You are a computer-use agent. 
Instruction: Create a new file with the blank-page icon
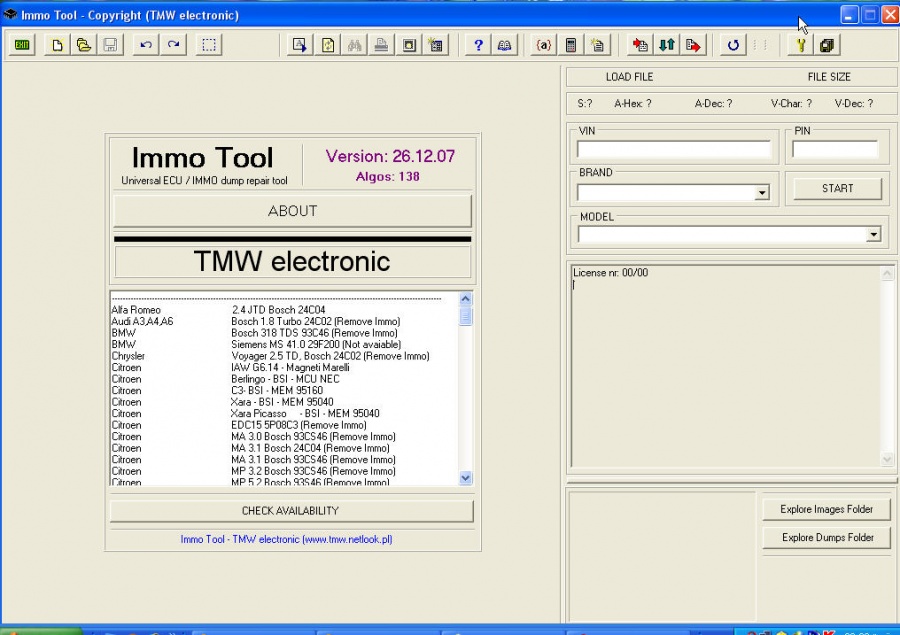pos(57,45)
